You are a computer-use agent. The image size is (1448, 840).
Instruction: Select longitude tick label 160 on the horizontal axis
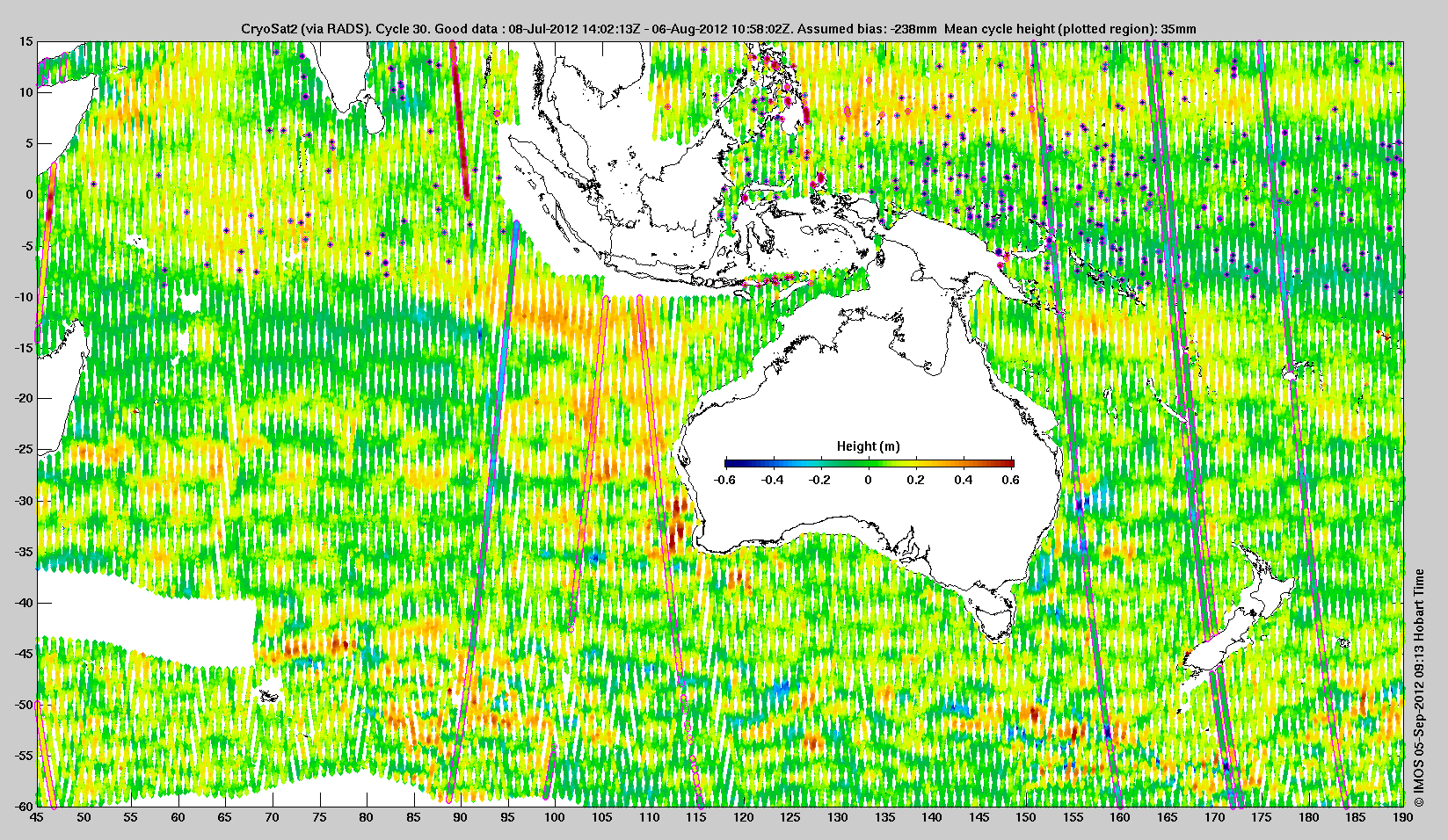tap(1120, 817)
